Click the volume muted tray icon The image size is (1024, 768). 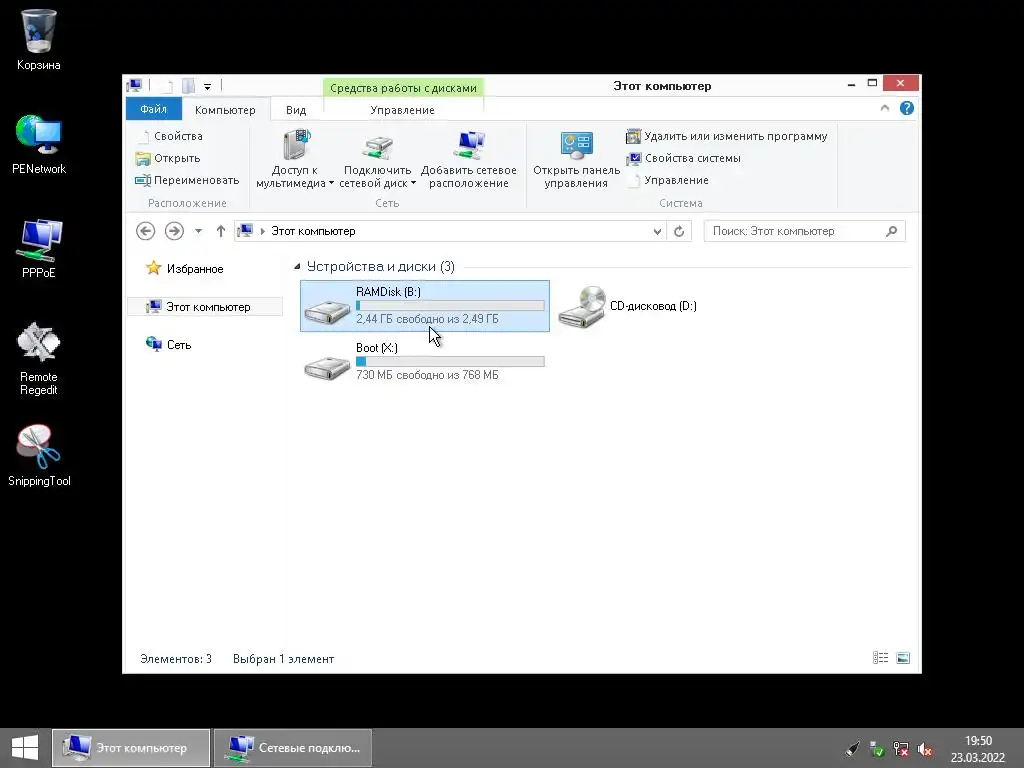[925, 750]
